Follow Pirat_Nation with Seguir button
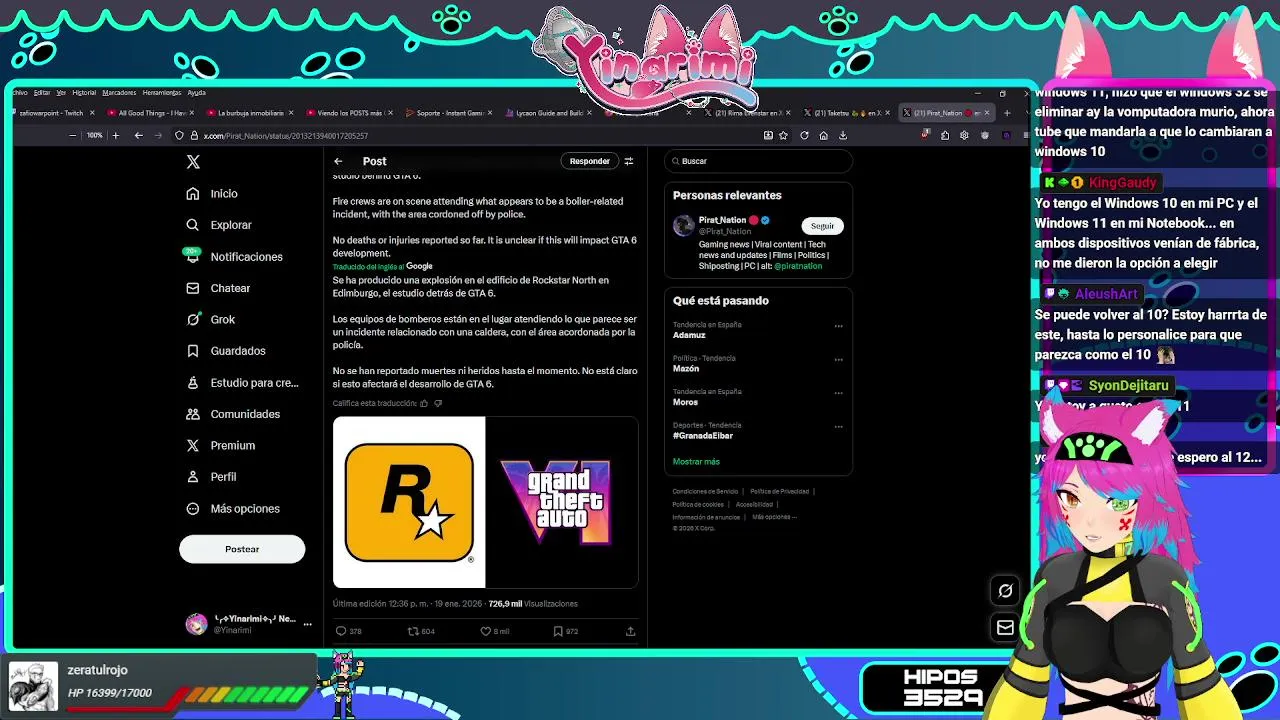Viewport: 1280px width, 720px height. pyautogui.click(x=822, y=226)
